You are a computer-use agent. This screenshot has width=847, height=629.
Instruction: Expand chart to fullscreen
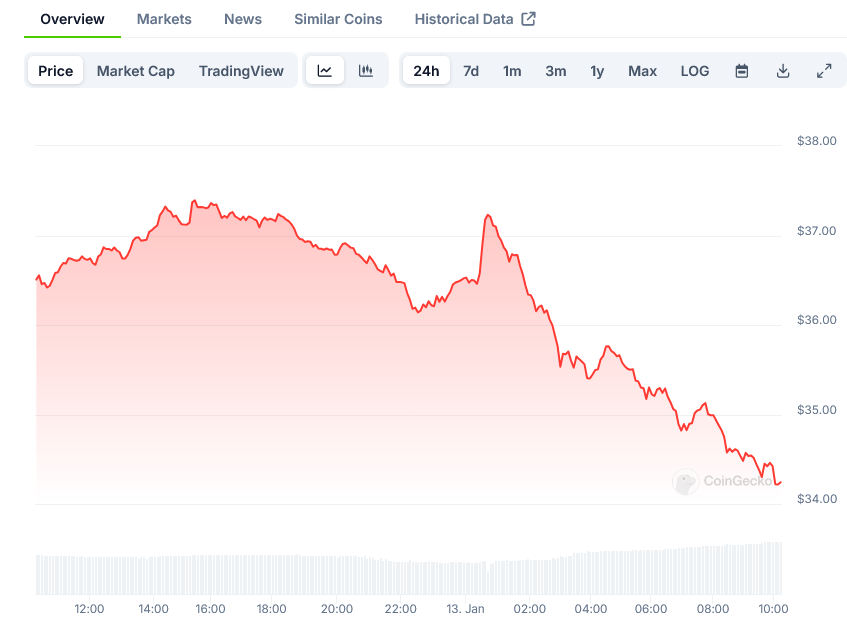824,71
